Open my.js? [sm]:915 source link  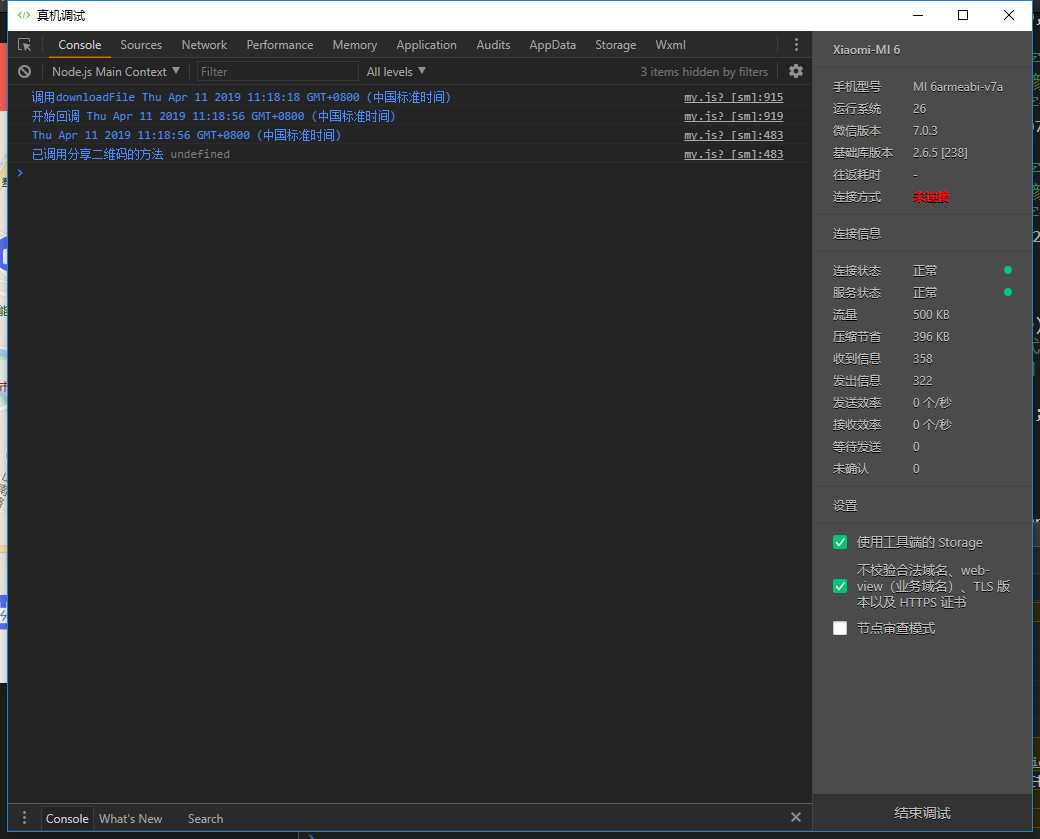point(733,98)
